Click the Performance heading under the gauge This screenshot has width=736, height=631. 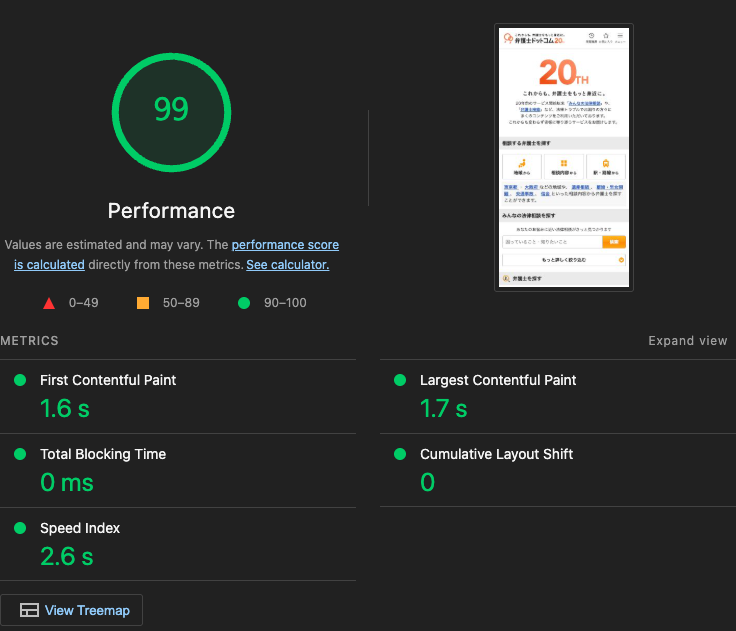(x=171, y=211)
